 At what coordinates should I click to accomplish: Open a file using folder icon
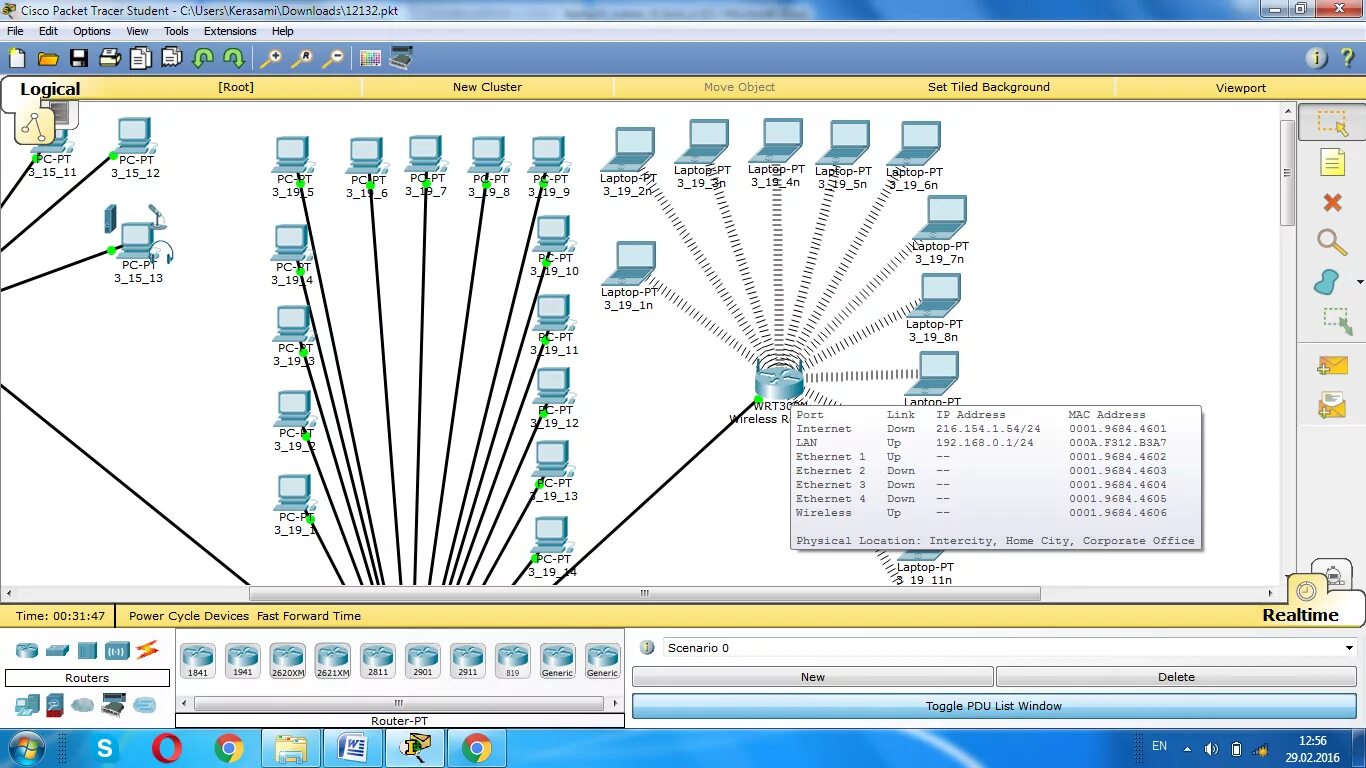(47, 58)
